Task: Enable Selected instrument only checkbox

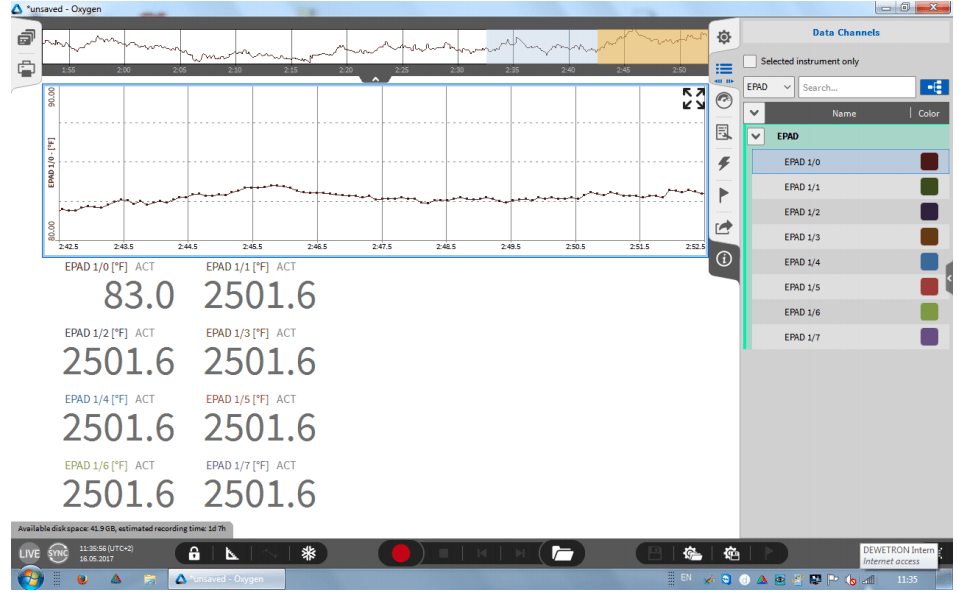Action: [750, 61]
